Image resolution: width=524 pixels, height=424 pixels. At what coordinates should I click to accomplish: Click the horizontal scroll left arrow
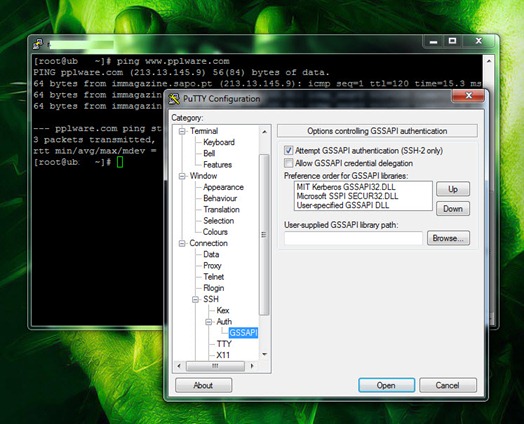(x=179, y=366)
